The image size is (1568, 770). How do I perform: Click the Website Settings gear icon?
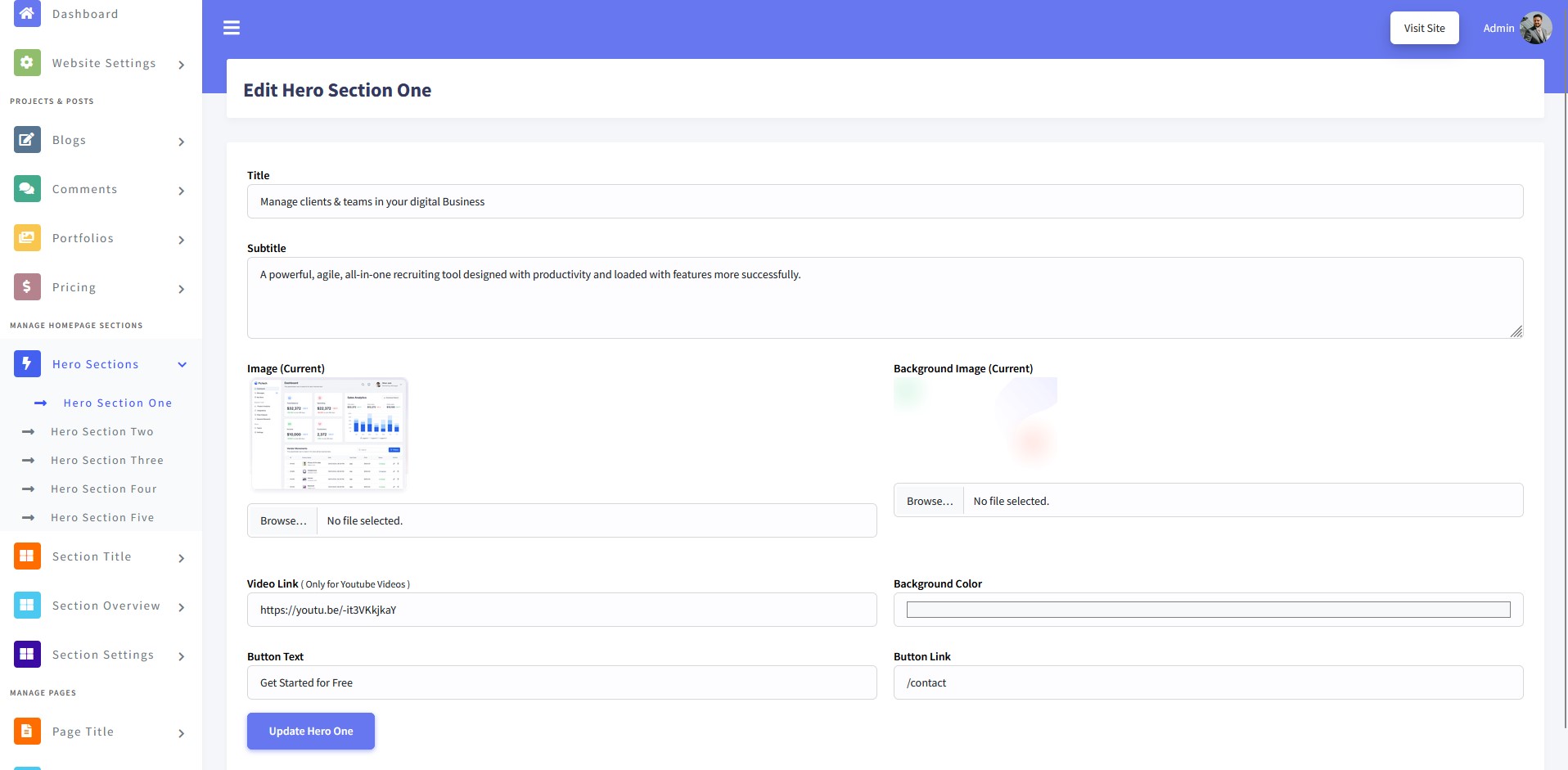tap(27, 62)
